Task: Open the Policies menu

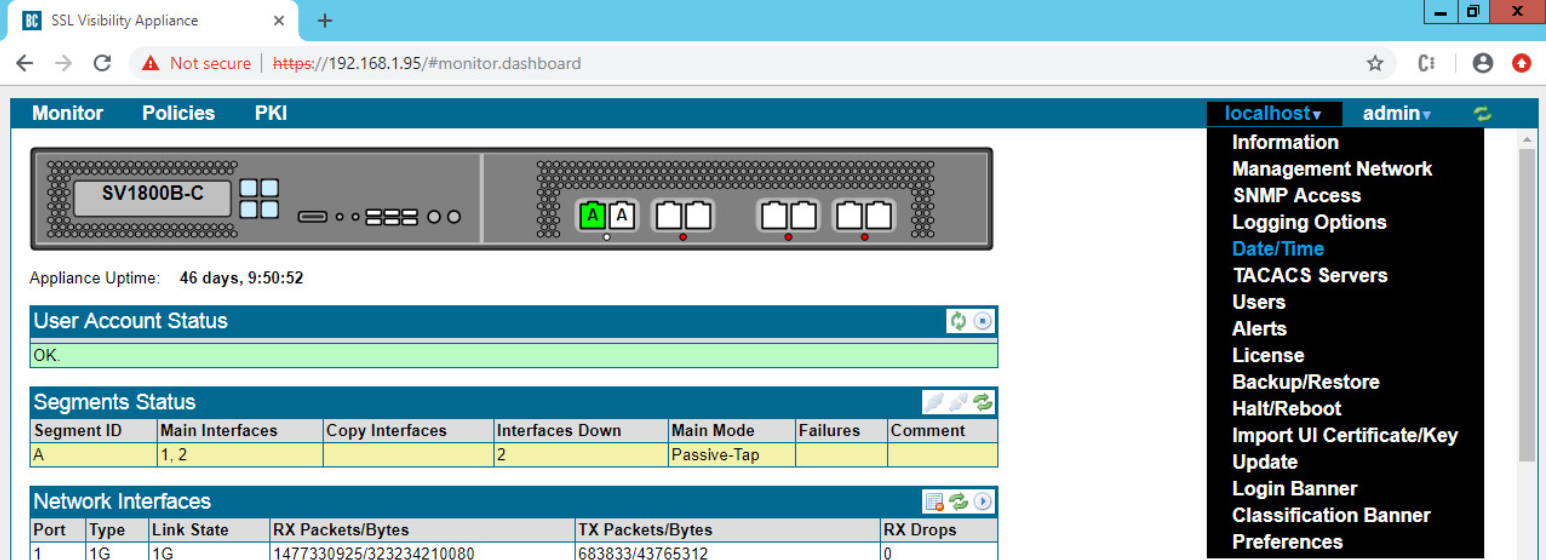Action: 178,113
